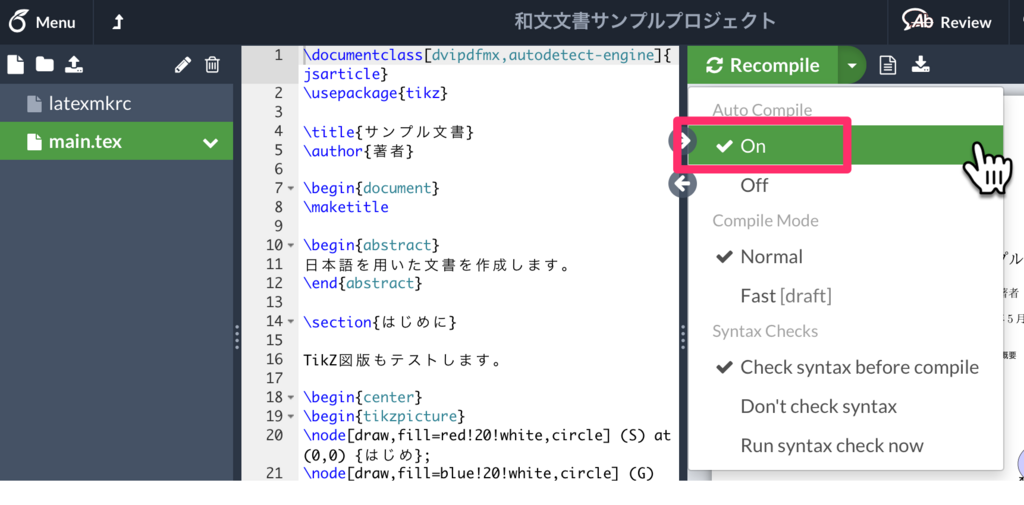
Task: Choose Don't check syntax
Action: coord(845,406)
